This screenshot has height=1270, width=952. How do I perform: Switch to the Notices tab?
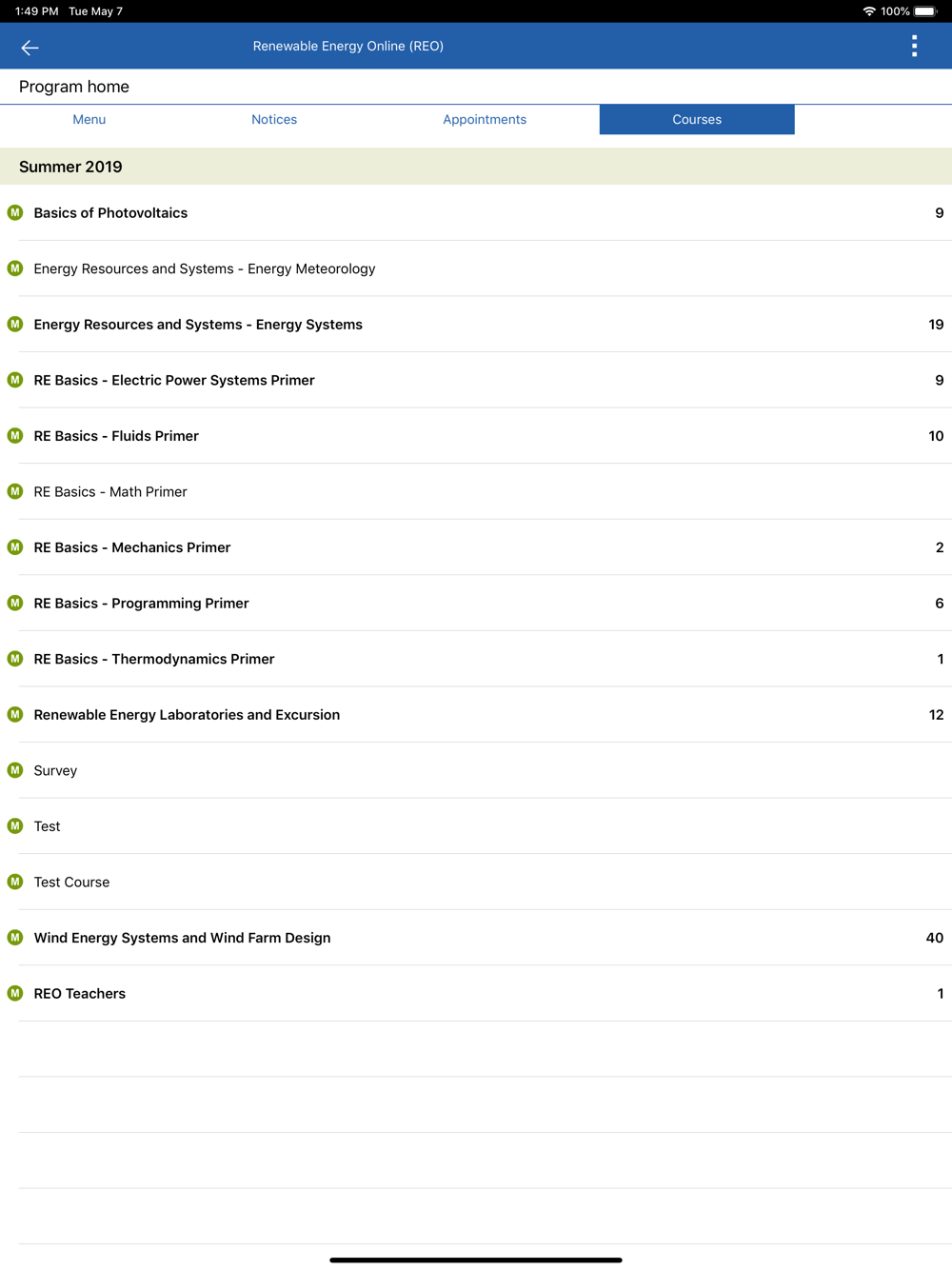coord(274,120)
